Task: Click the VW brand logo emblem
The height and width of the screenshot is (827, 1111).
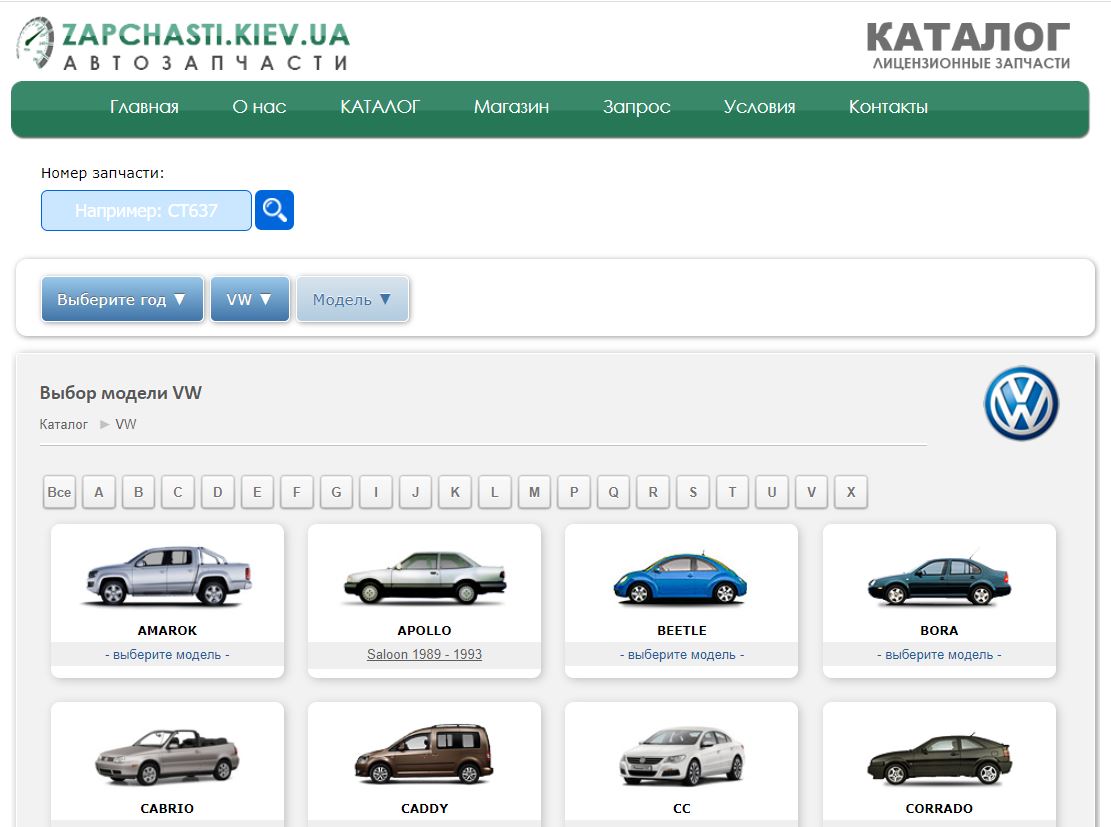Action: (1021, 403)
